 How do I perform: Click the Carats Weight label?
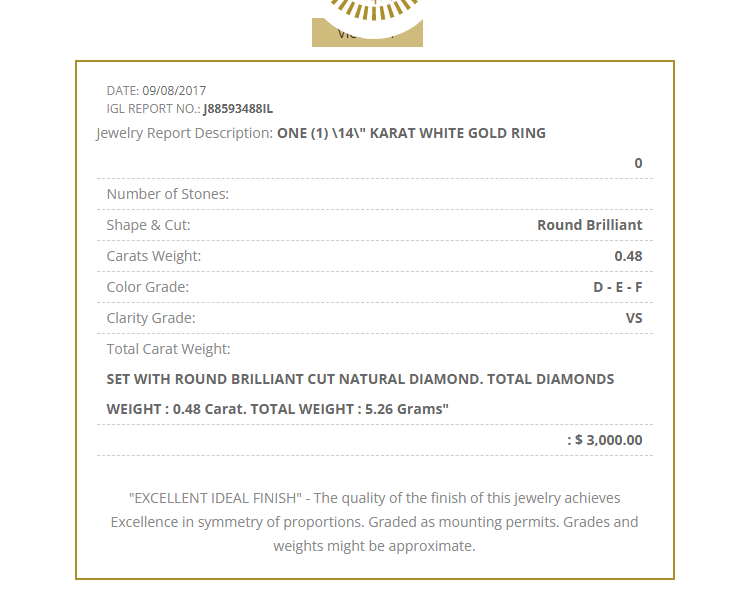coord(154,256)
